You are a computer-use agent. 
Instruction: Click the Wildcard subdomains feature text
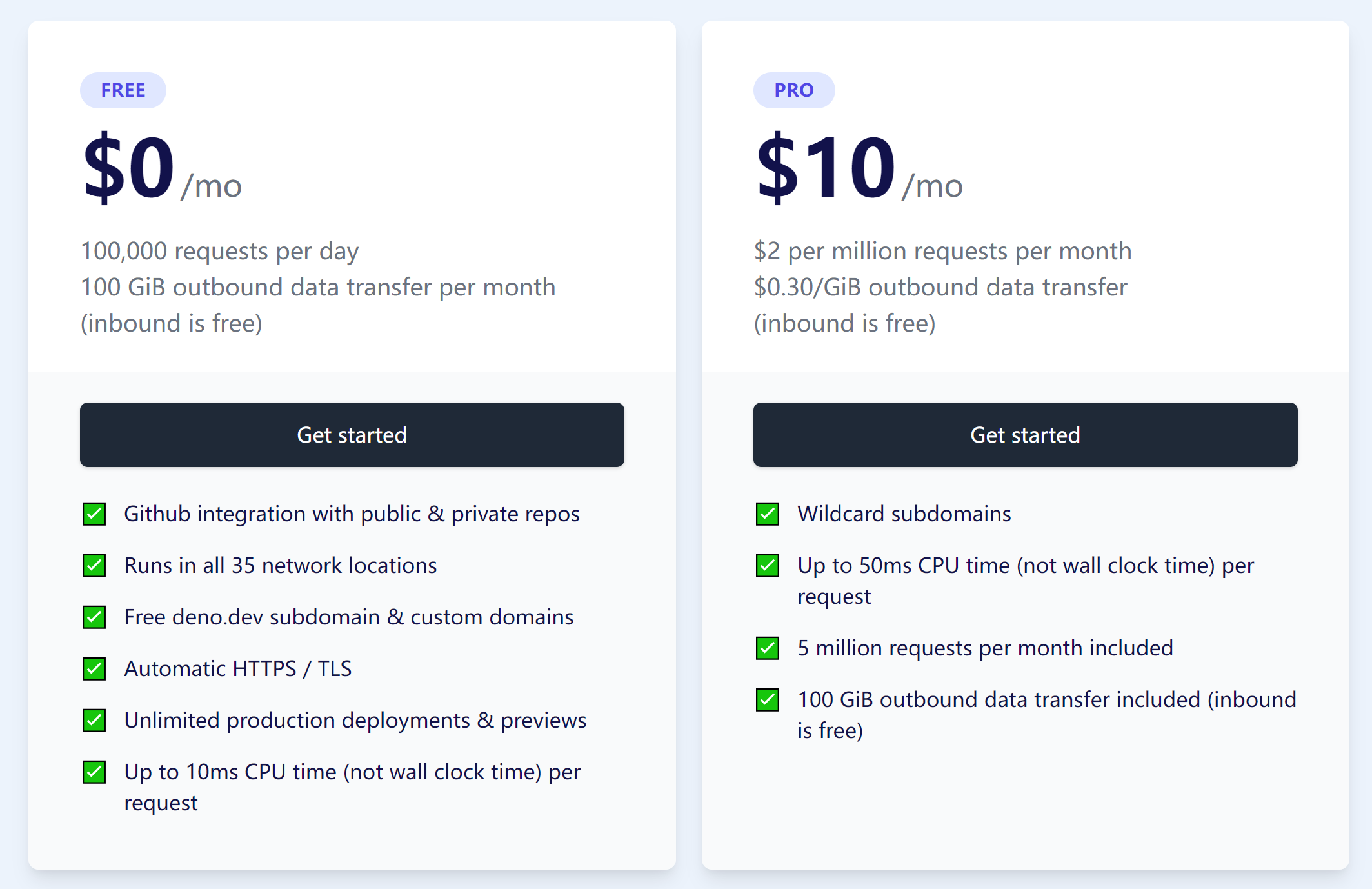pyautogui.click(x=904, y=514)
